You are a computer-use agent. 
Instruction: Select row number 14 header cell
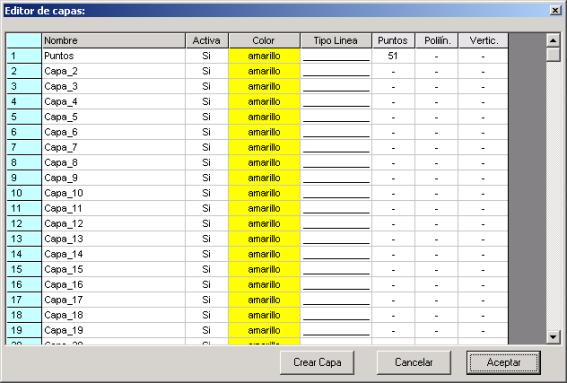click(x=24, y=254)
